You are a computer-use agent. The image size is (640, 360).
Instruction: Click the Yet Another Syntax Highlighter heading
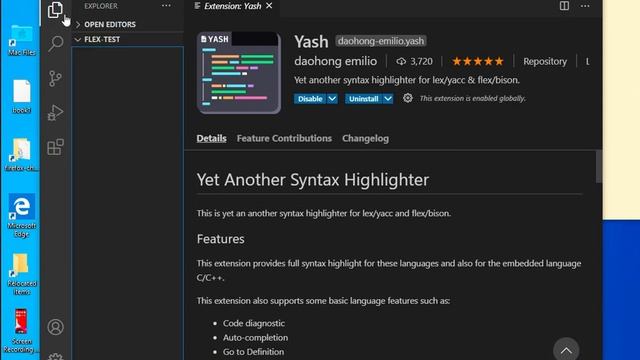(x=313, y=180)
